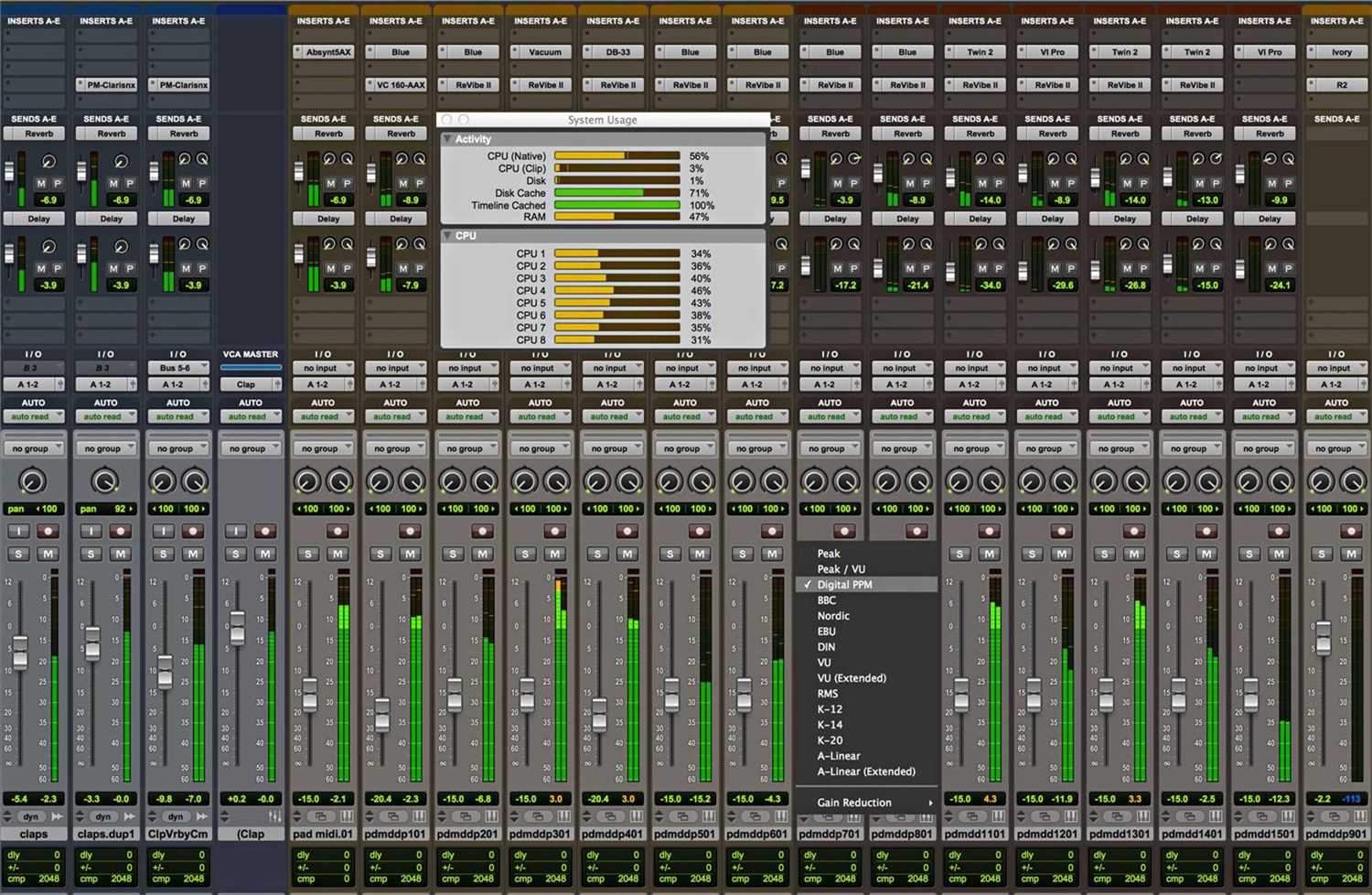
Task: Click the pdmddp901 track name
Action: pos(1335,834)
